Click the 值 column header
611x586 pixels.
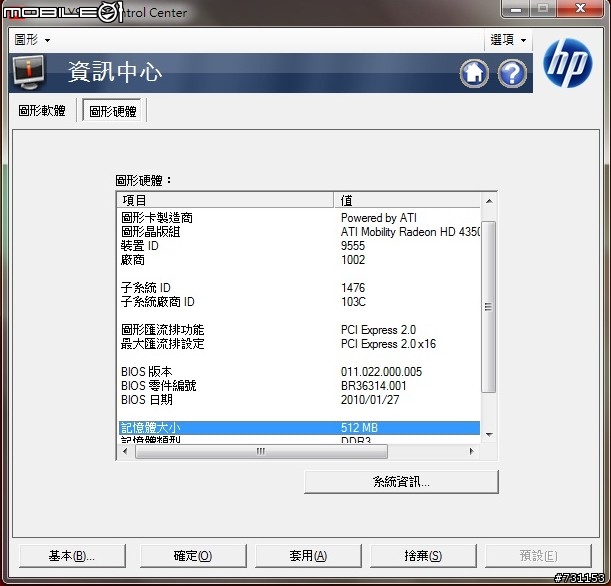click(x=407, y=200)
